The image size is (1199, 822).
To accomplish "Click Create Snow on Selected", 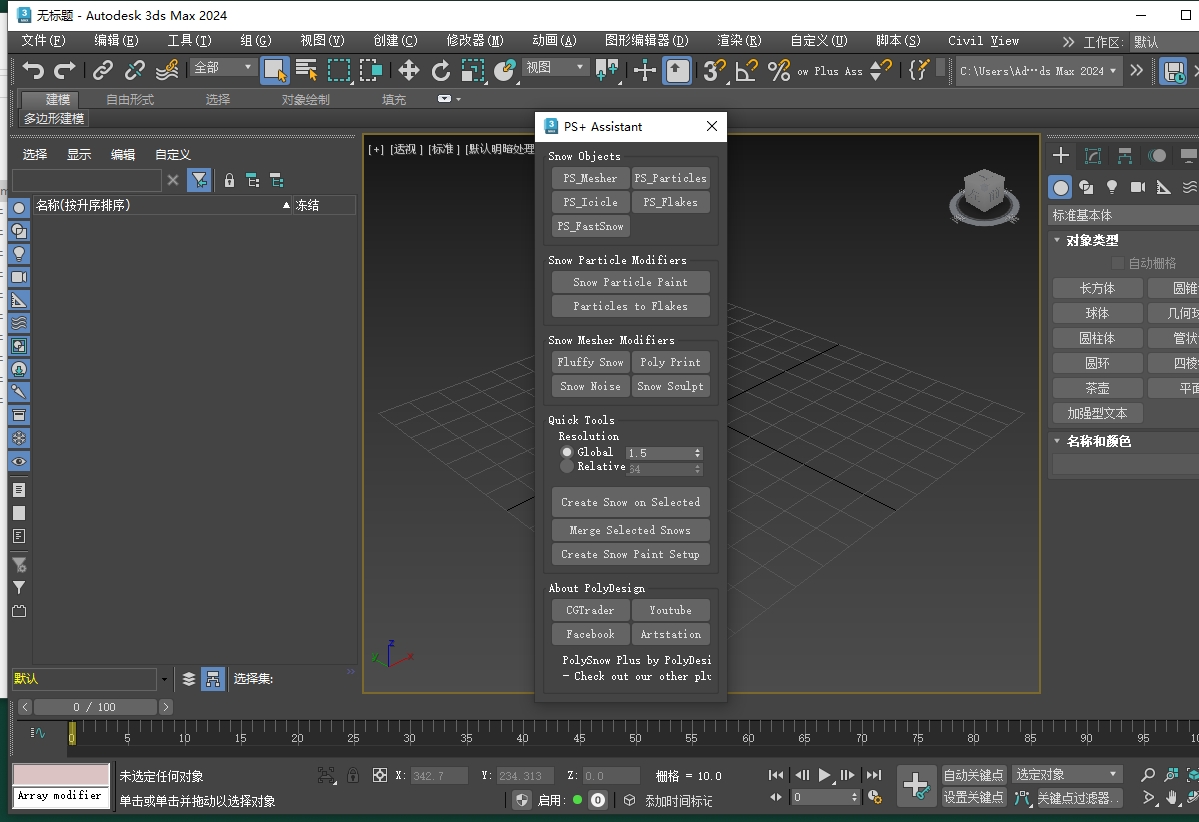I will [x=630, y=501].
